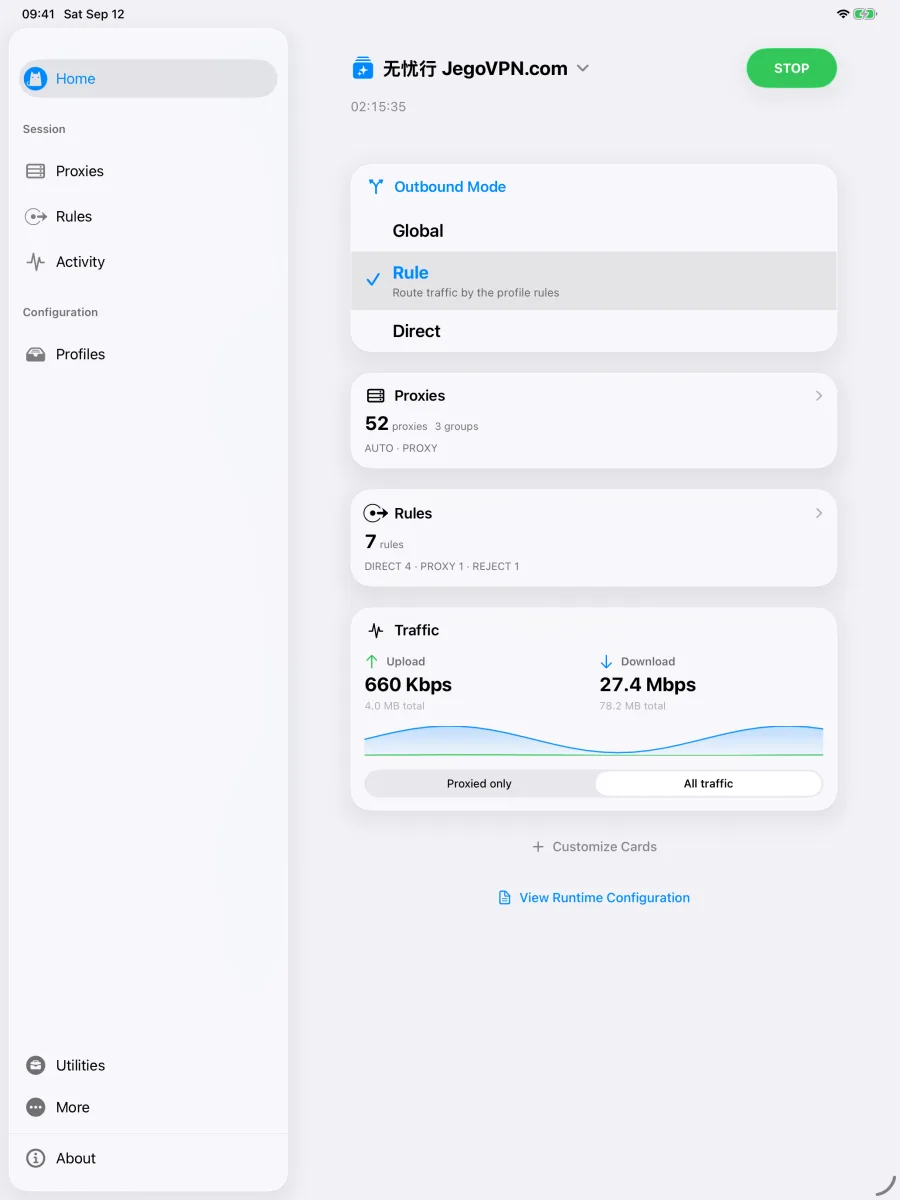Open About in the sidebar
900x1200 pixels.
tap(148, 1158)
